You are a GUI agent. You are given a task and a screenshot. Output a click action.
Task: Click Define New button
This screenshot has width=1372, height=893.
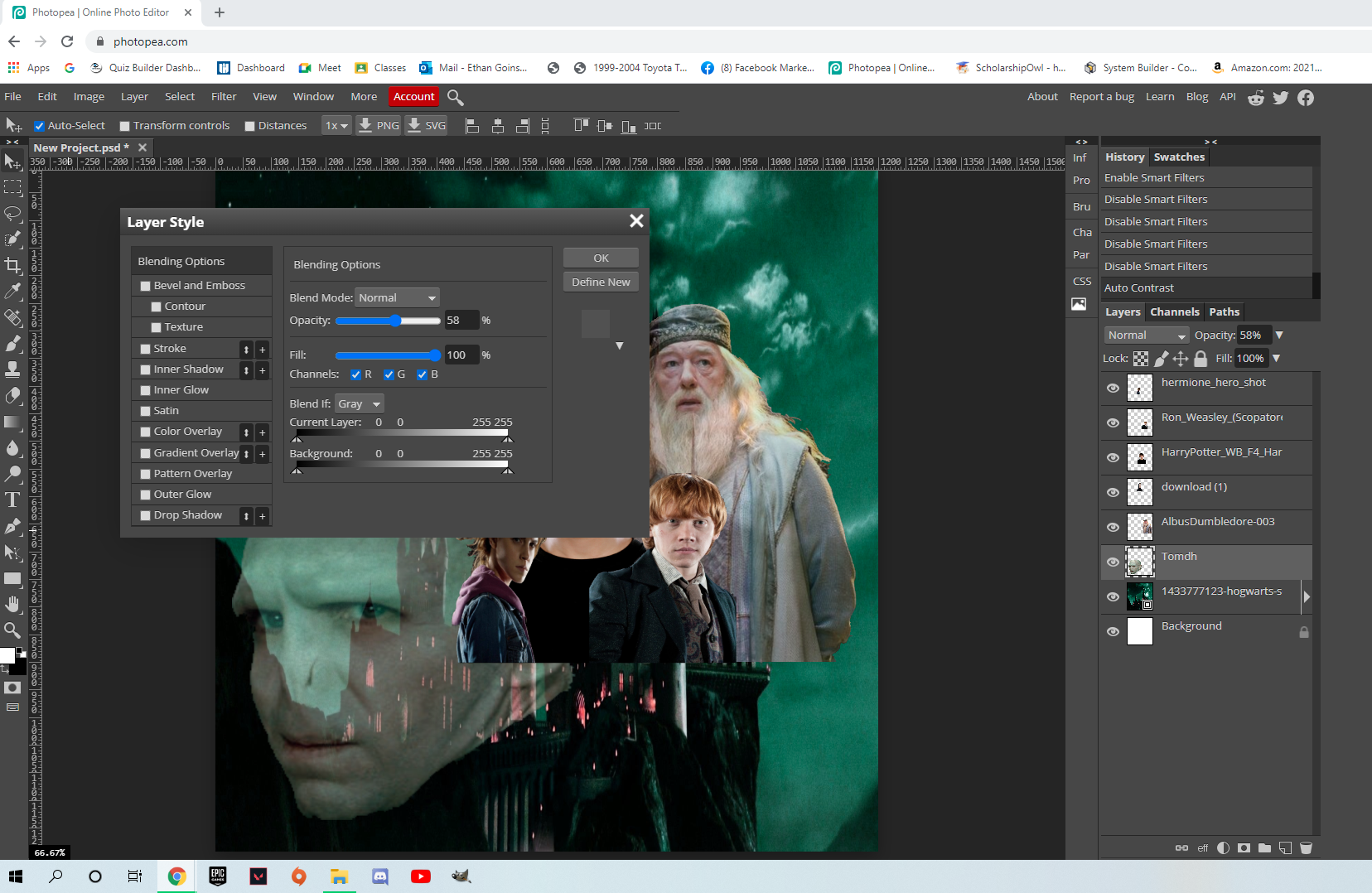point(601,282)
